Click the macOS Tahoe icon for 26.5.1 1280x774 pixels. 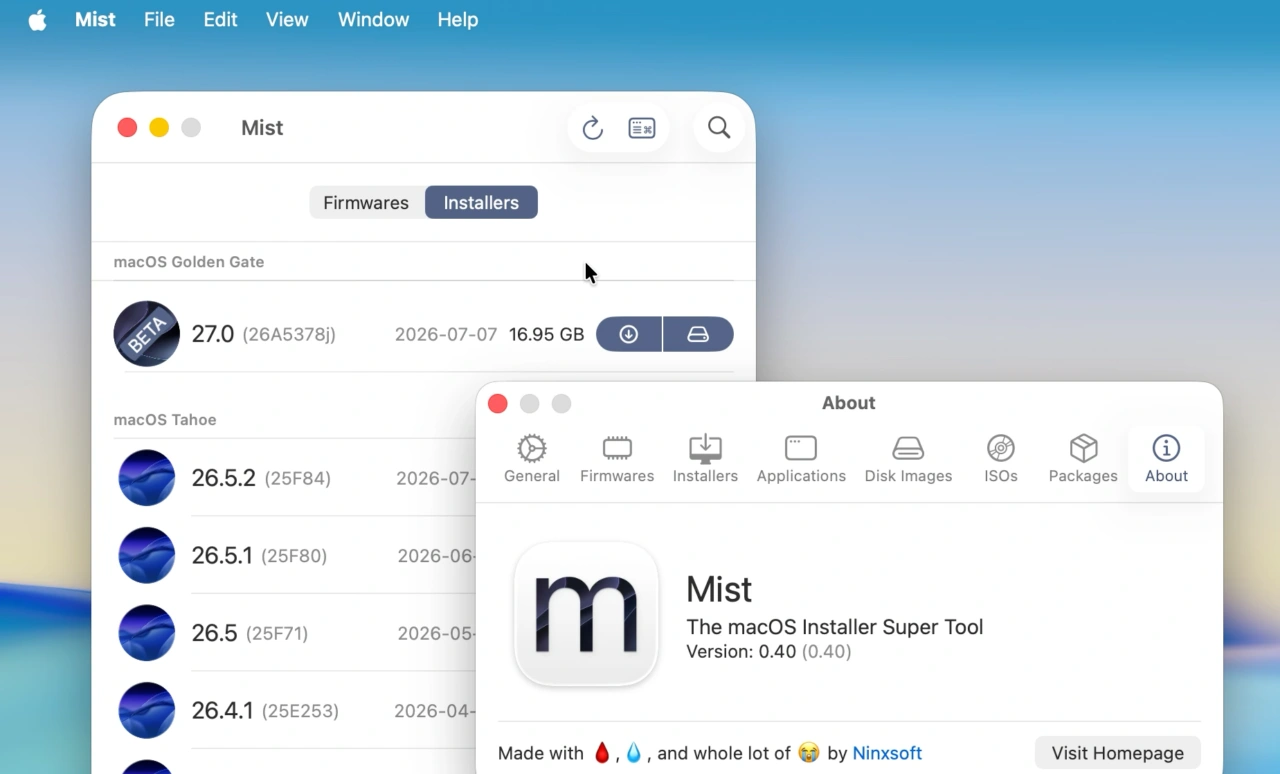tap(147, 555)
